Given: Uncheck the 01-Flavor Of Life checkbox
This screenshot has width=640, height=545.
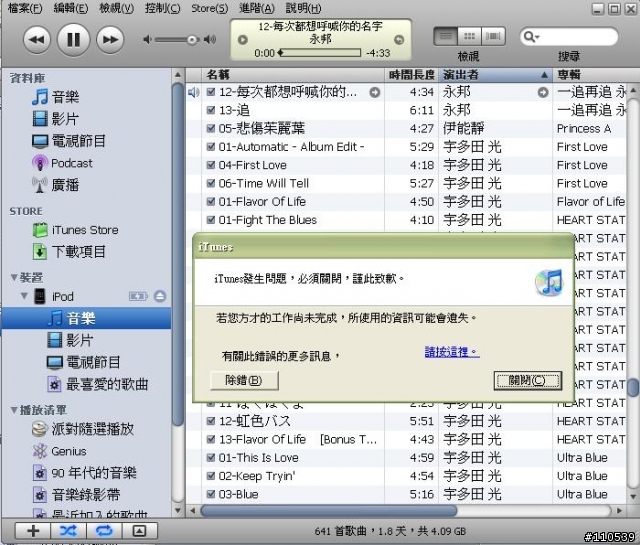Looking at the screenshot, I should coord(211,202).
